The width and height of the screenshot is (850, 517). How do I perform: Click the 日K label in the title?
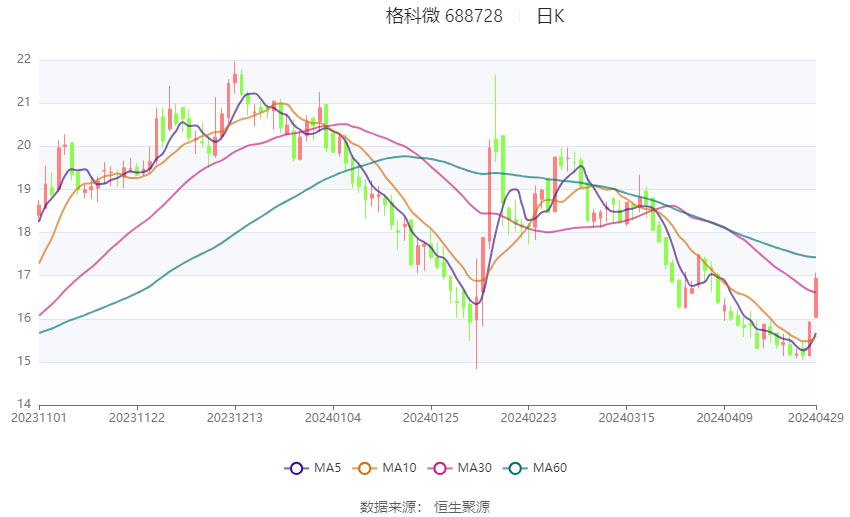coord(551,16)
